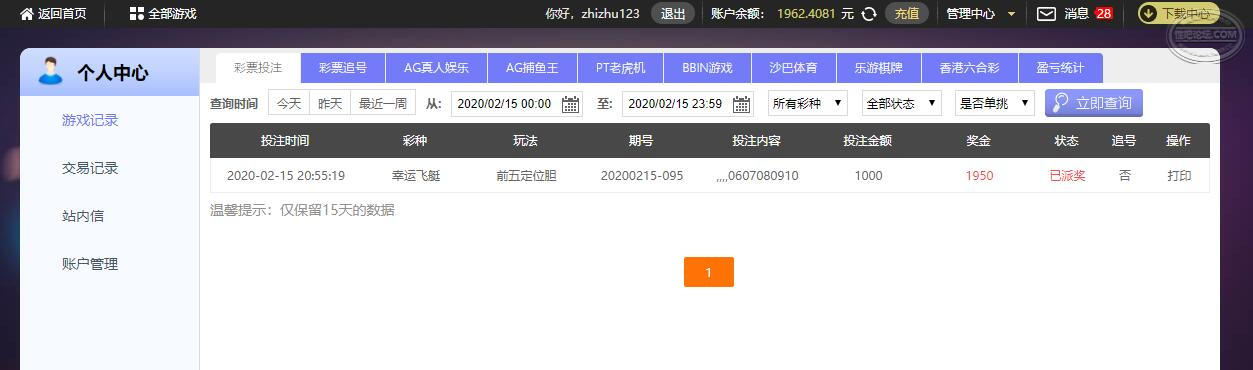Select the 昨天 quick date filter
The height and width of the screenshot is (370, 1253).
click(x=330, y=104)
